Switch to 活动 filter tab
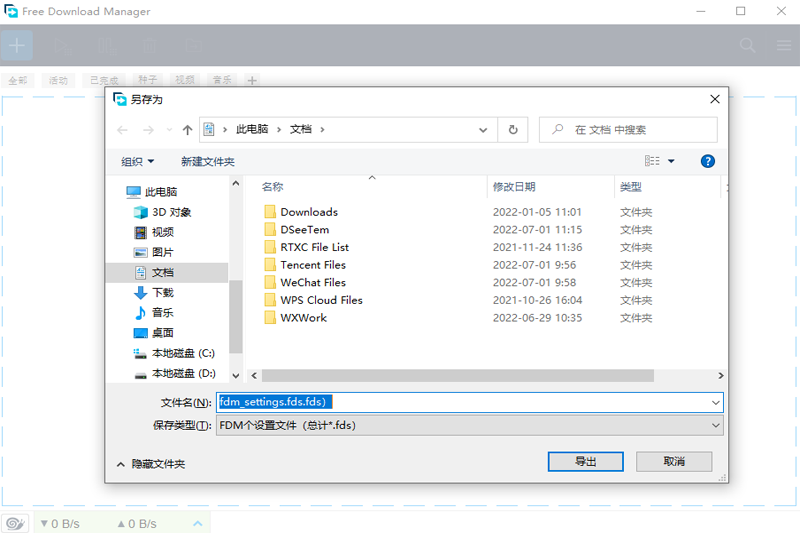 coord(58,80)
